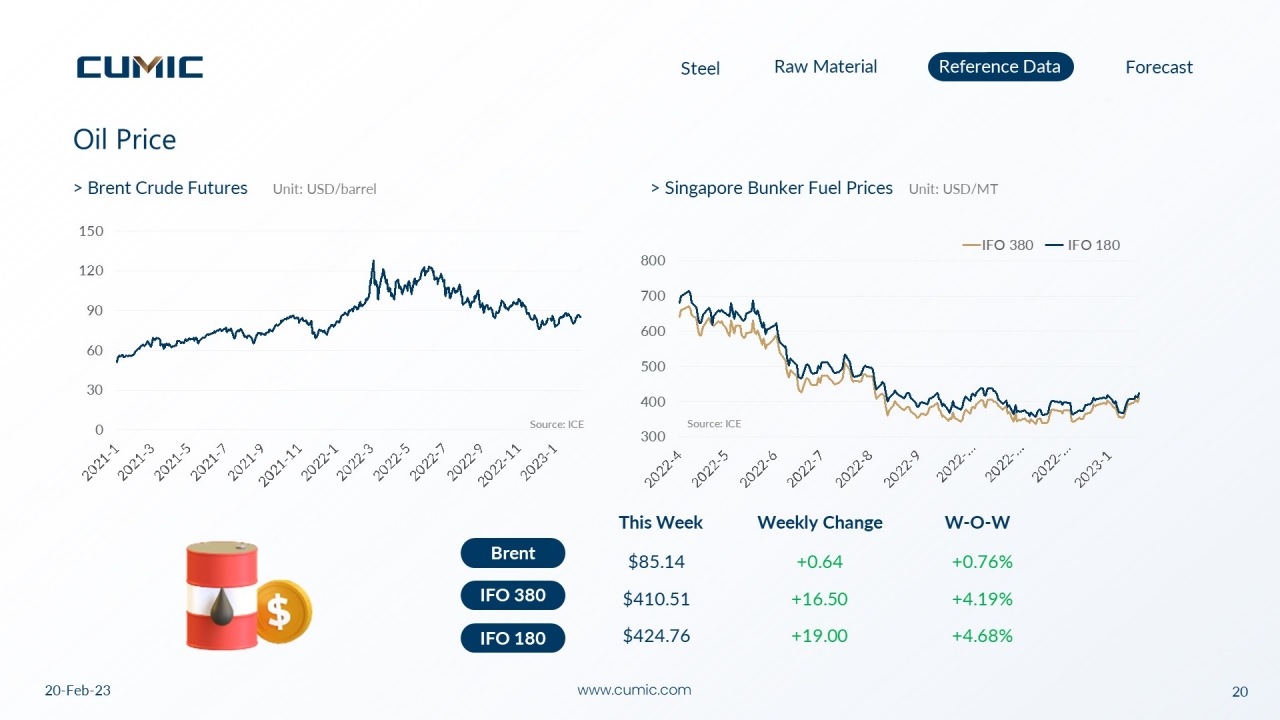
Task: Select the IFO 180 legend marker
Action: (1054, 245)
